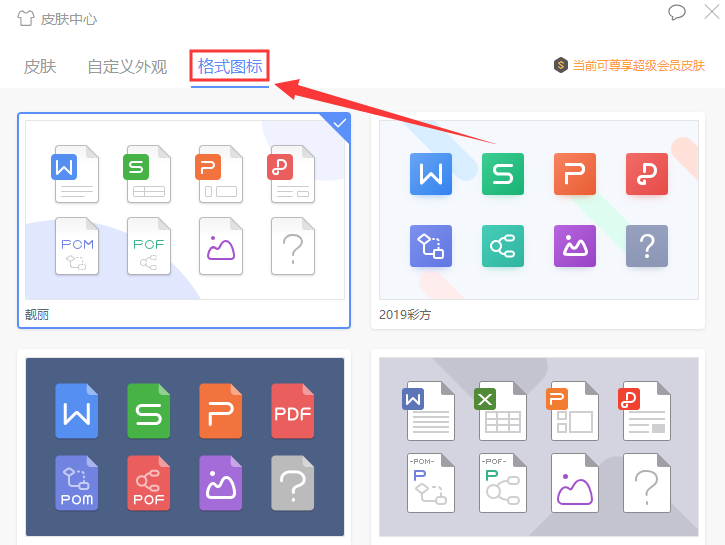Screen dimensions: 725x545
Task: Switch to the 皮肤 tab
Action: (40, 67)
